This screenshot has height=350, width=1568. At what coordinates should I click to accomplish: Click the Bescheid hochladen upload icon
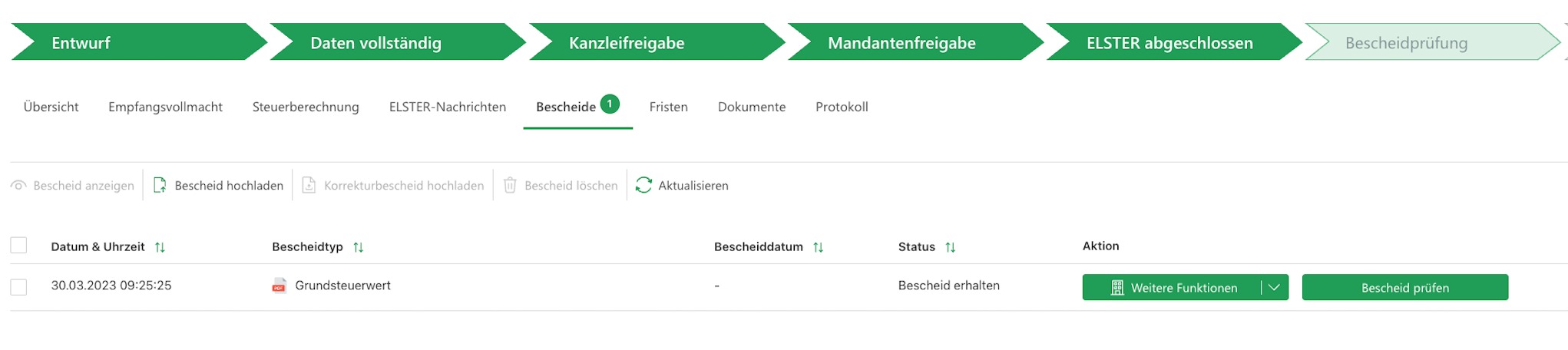click(160, 185)
